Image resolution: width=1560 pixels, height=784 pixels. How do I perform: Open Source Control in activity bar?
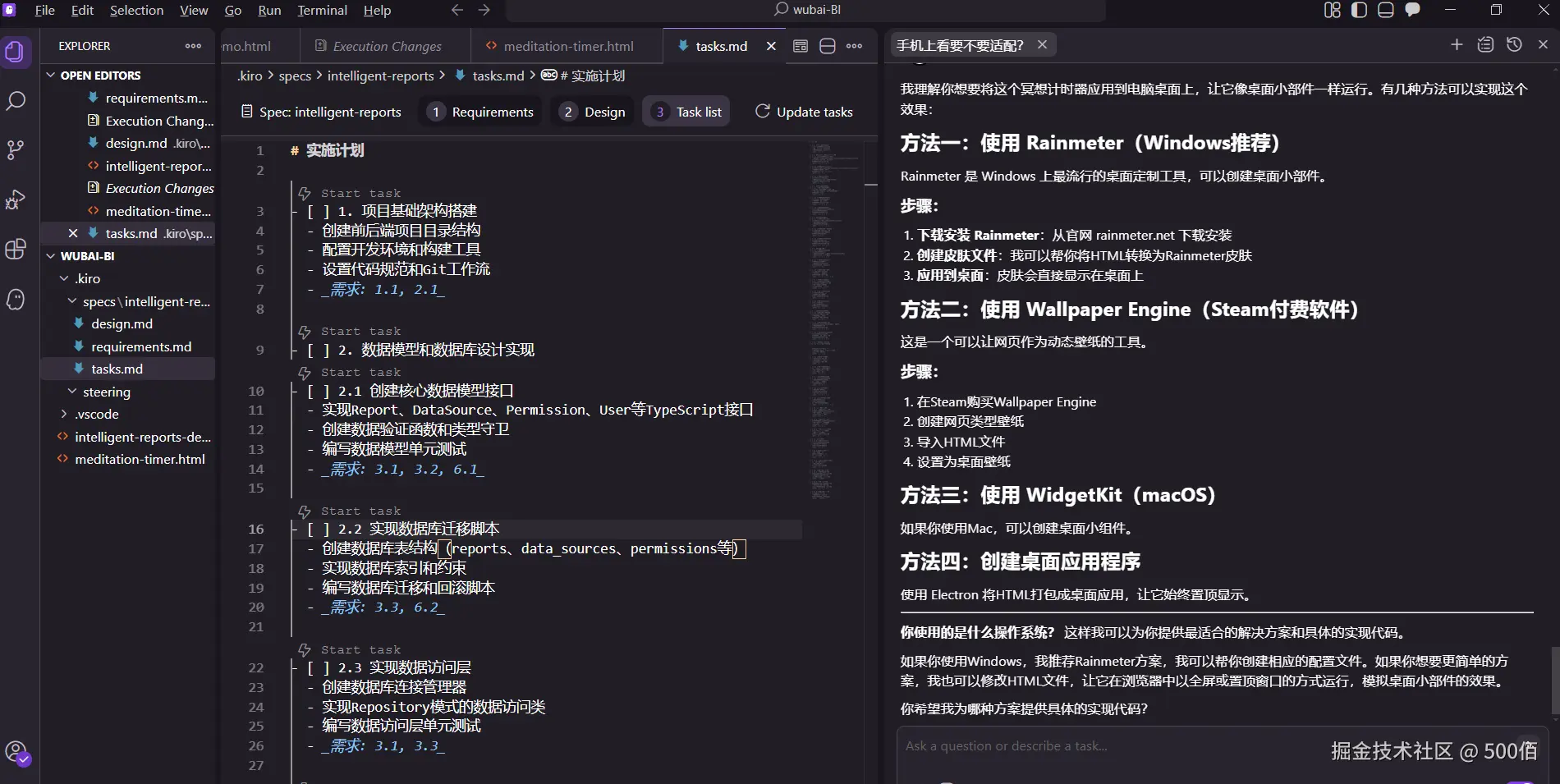coord(16,150)
